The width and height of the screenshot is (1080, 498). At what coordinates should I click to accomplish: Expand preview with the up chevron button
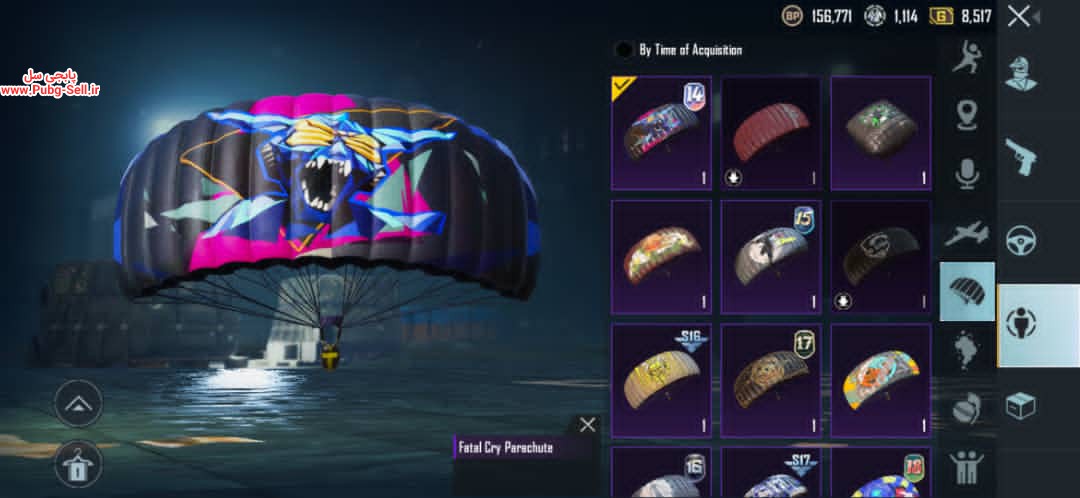[78, 404]
